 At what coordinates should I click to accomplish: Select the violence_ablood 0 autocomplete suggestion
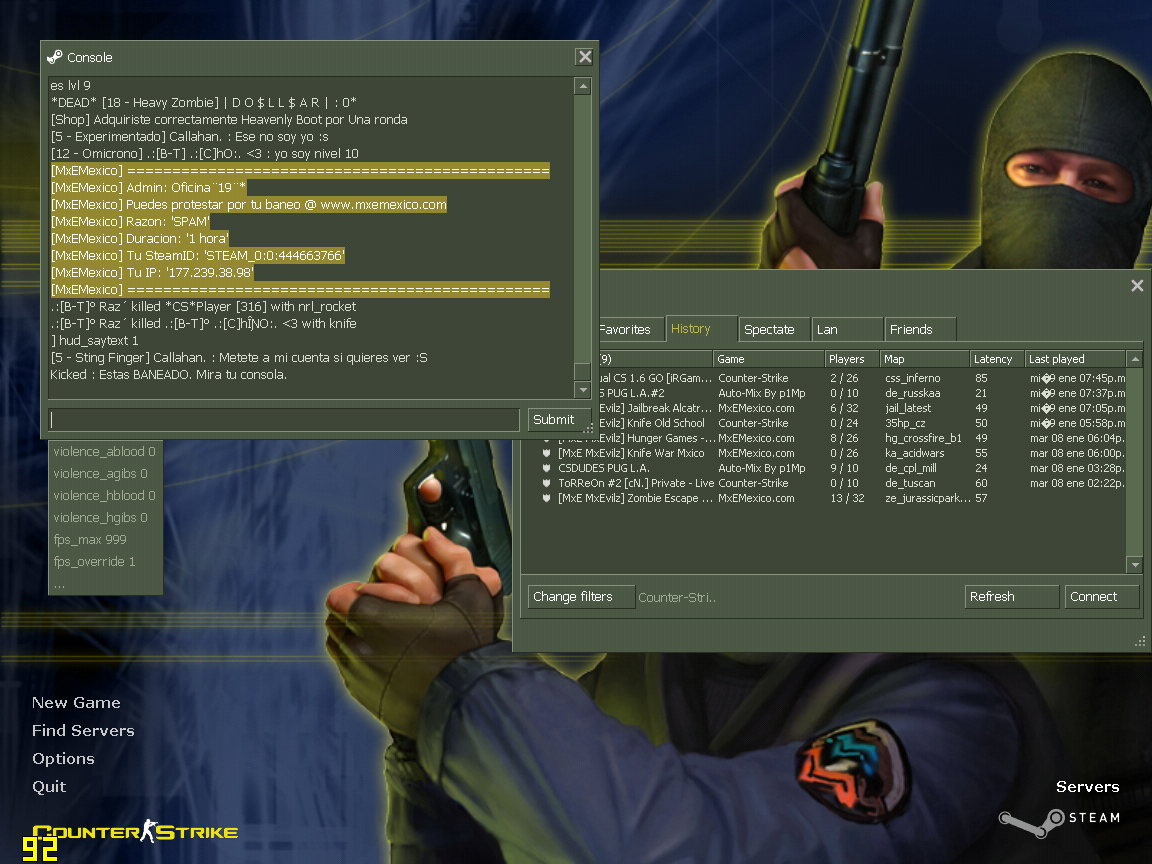pos(105,452)
